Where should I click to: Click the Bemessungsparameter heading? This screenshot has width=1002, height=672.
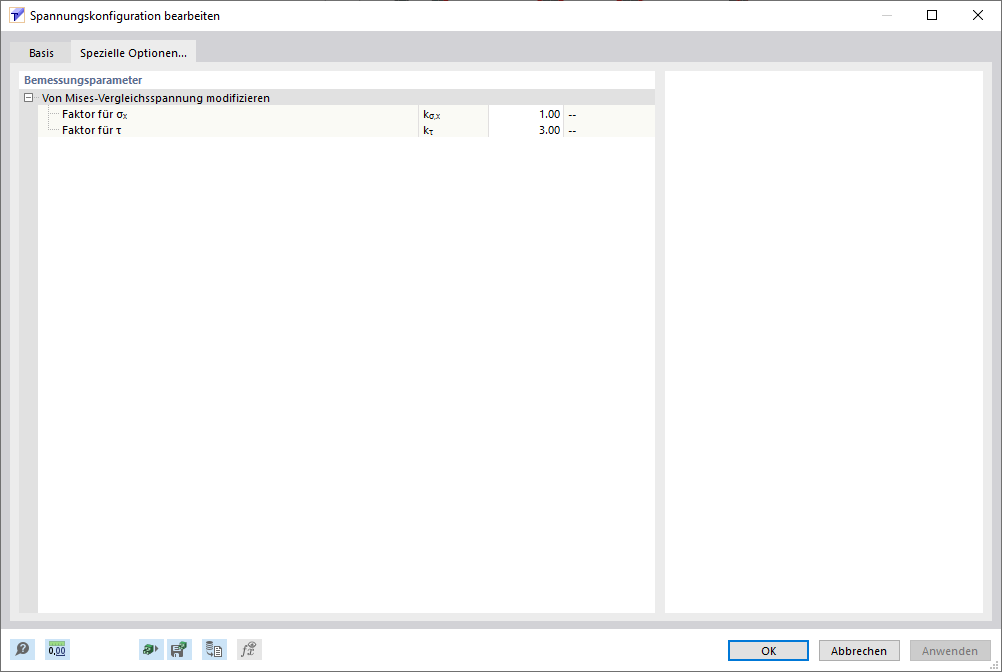click(x=83, y=80)
